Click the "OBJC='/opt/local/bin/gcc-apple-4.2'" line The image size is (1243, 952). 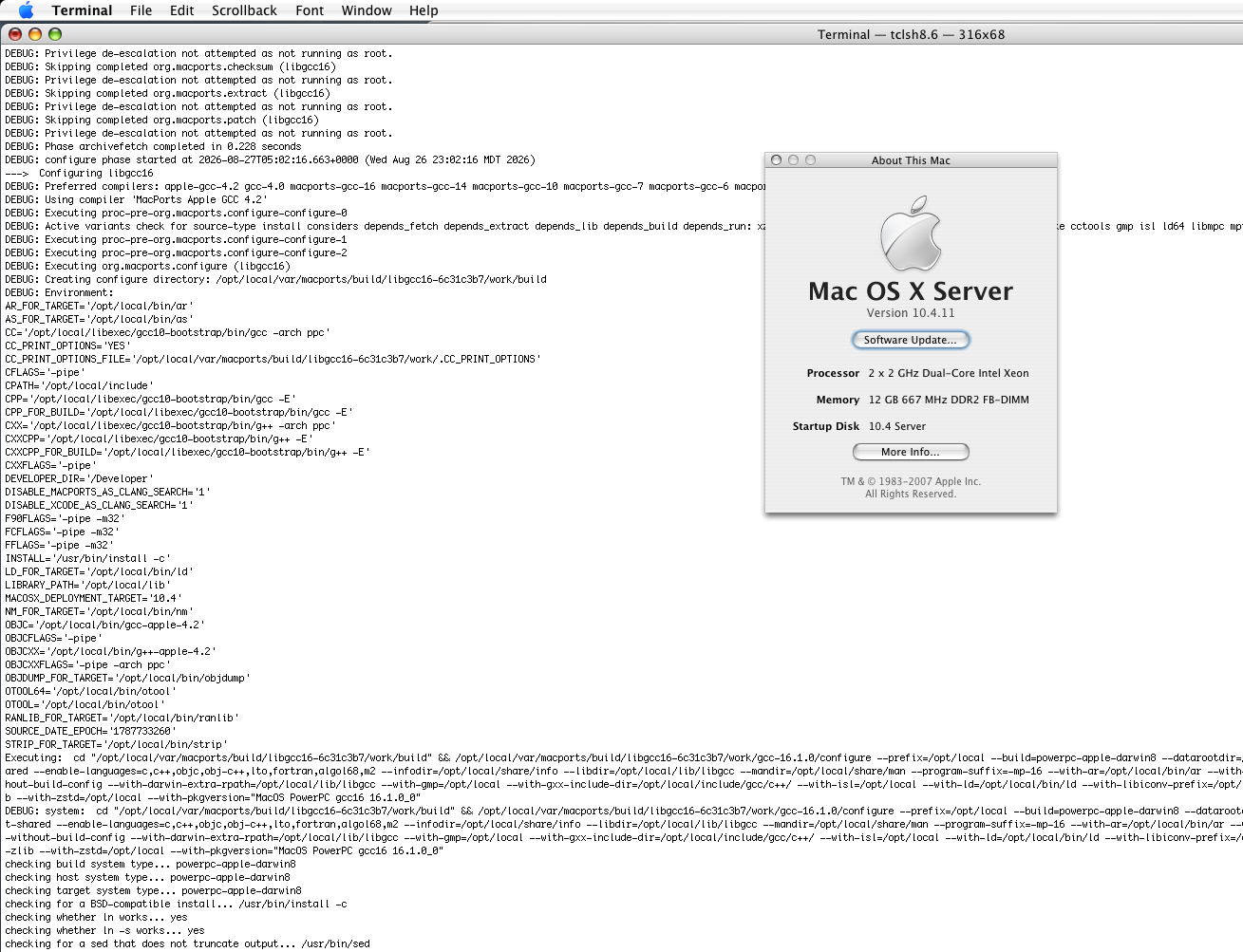(x=104, y=625)
